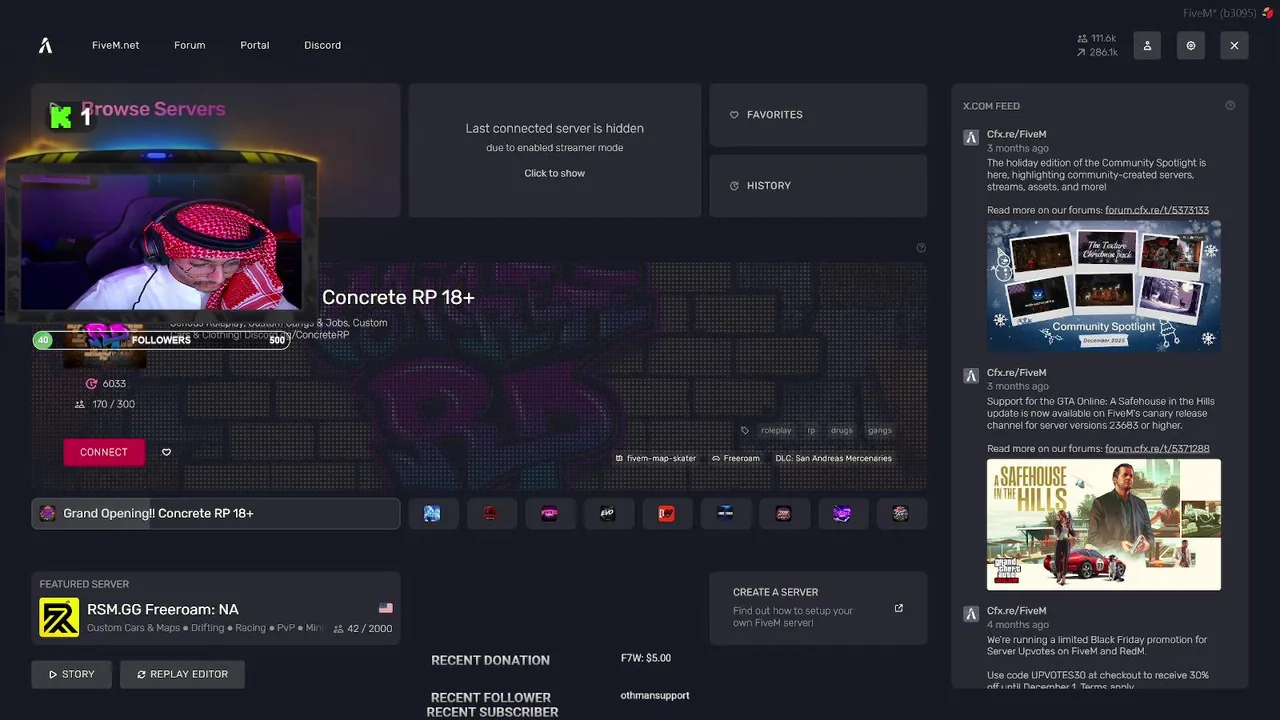1280x720 pixels.
Task: Select the light-blue server icon
Action: click(x=433, y=513)
